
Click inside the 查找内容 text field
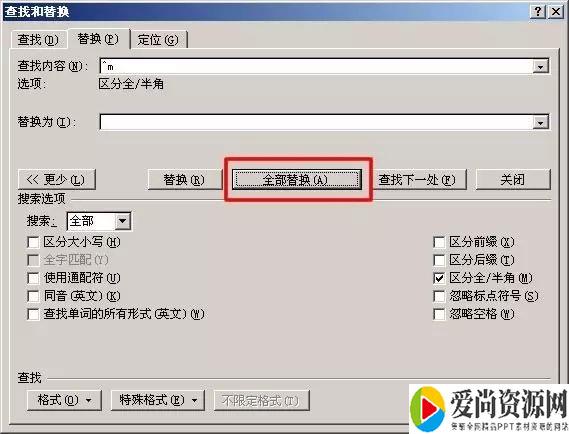point(316,66)
